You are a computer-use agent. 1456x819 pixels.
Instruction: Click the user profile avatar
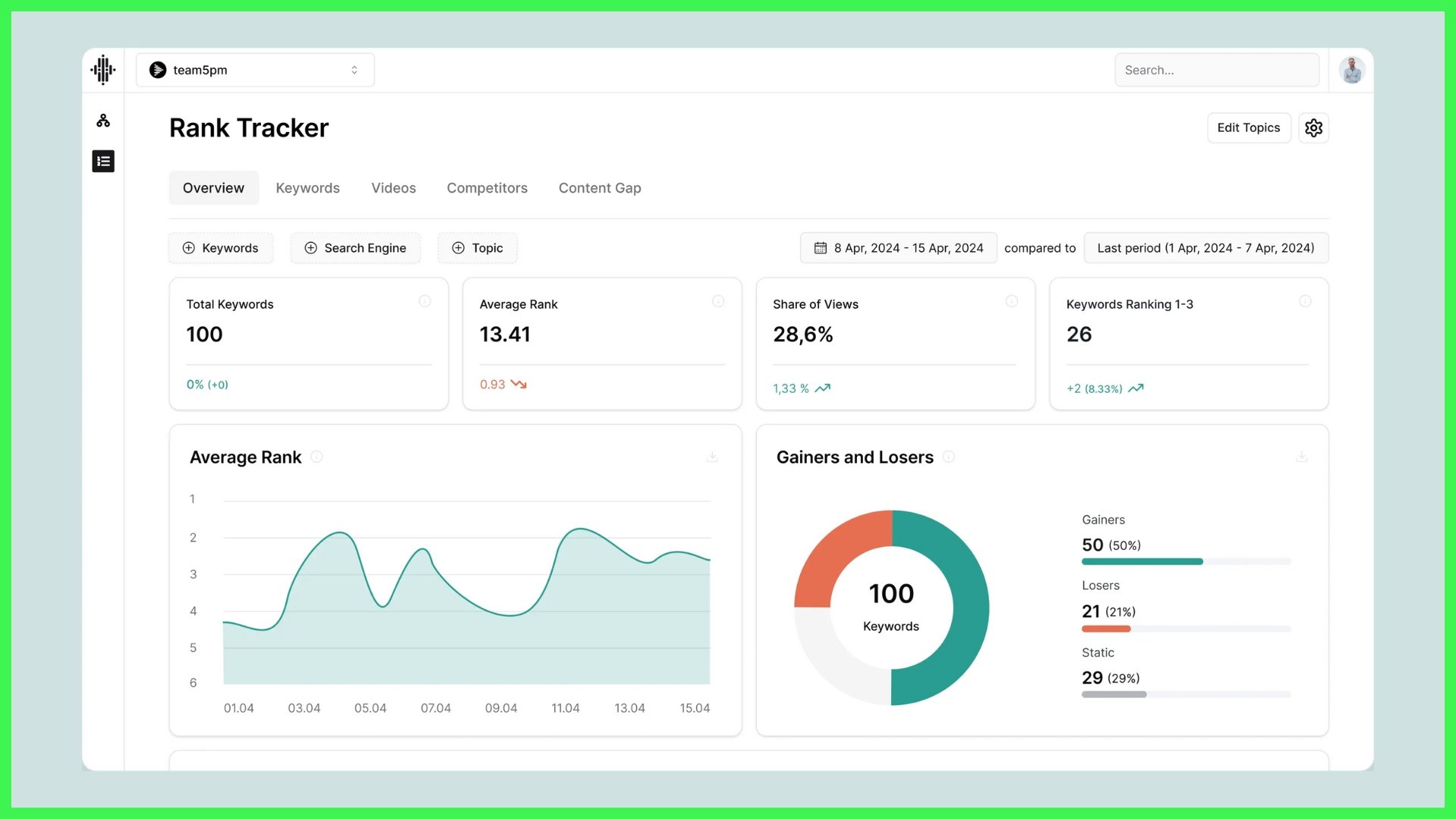[x=1351, y=70]
